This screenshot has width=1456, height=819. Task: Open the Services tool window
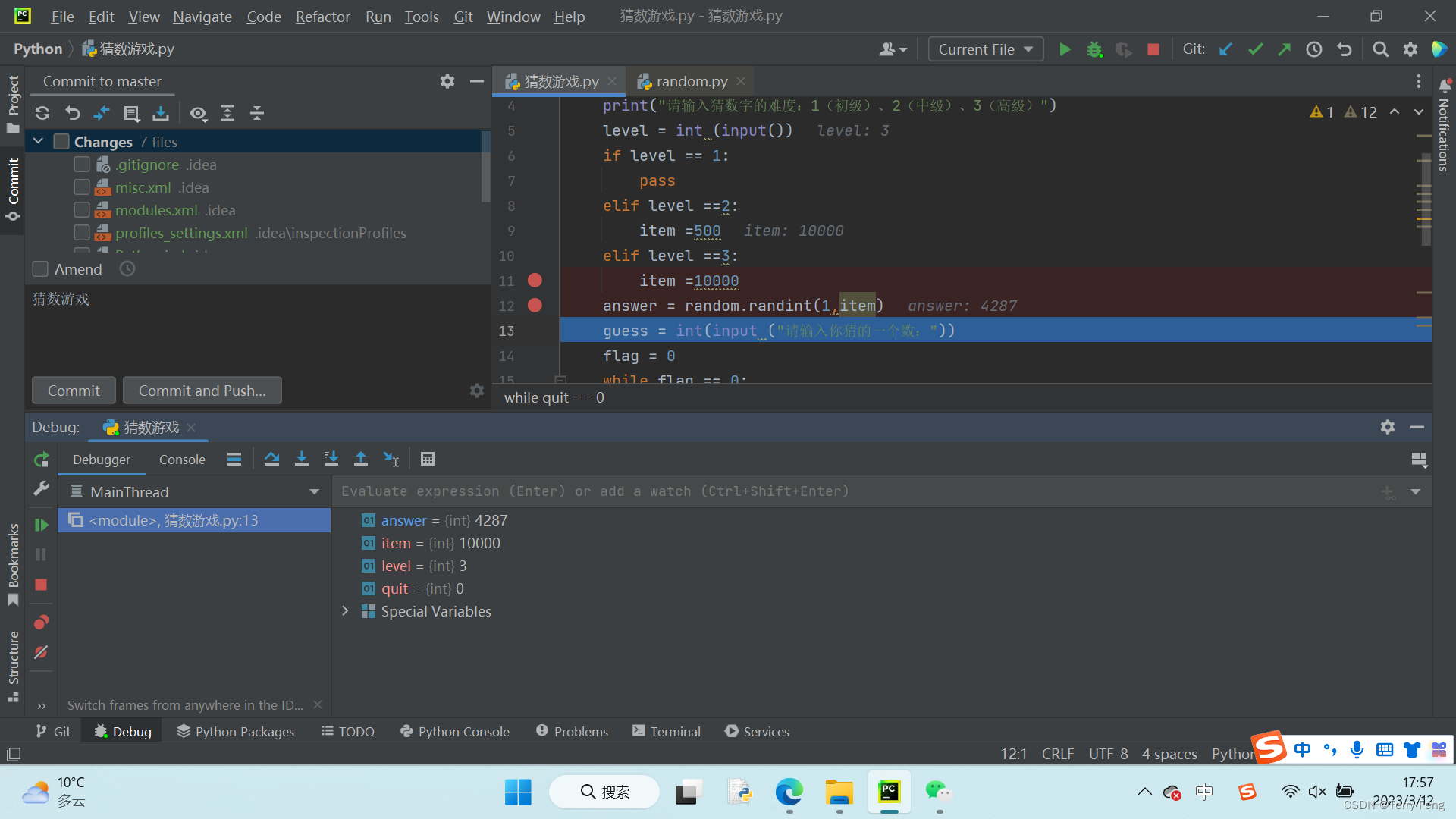tap(757, 732)
